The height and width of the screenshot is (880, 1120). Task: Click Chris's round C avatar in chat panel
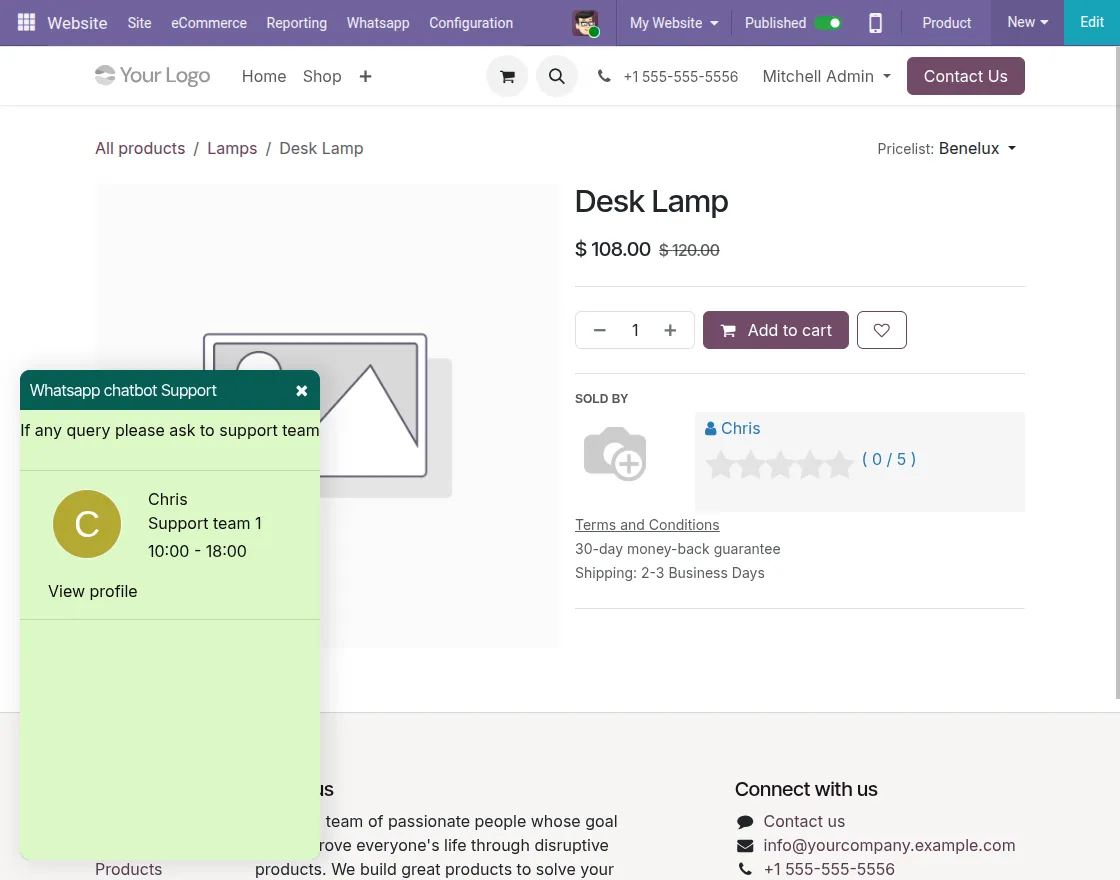pos(87,524)
